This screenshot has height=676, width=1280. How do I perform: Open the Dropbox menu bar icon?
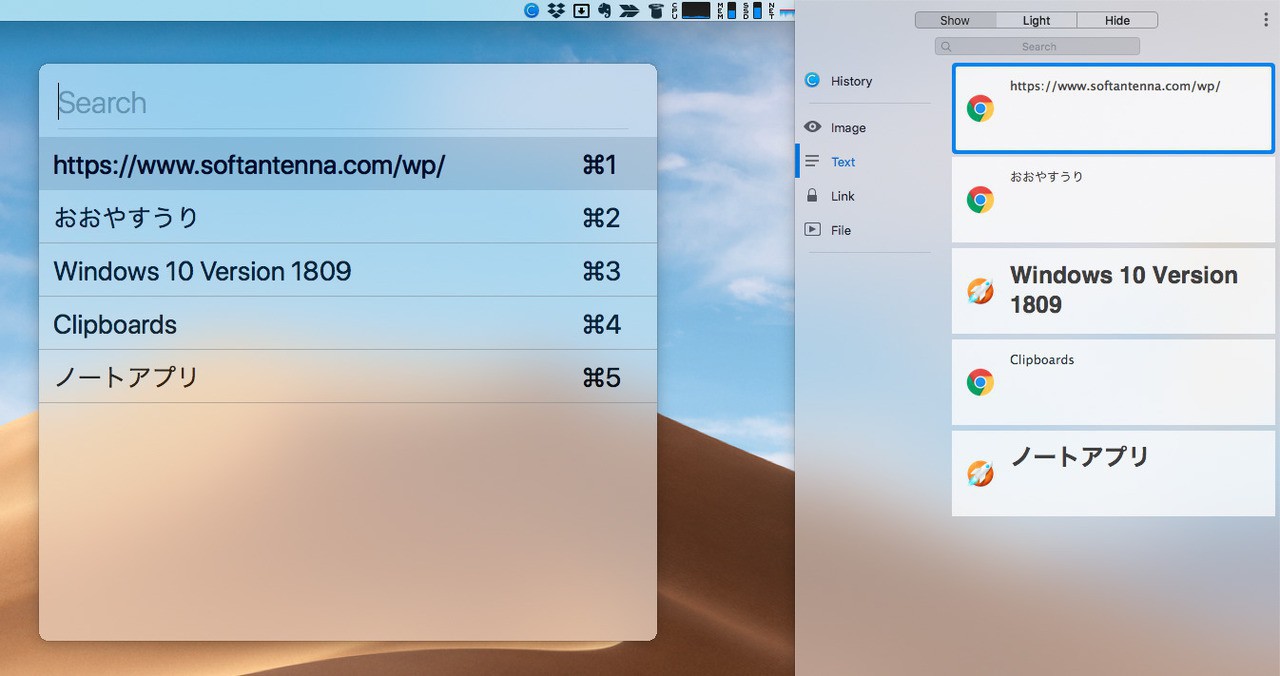tap(556, 11)
